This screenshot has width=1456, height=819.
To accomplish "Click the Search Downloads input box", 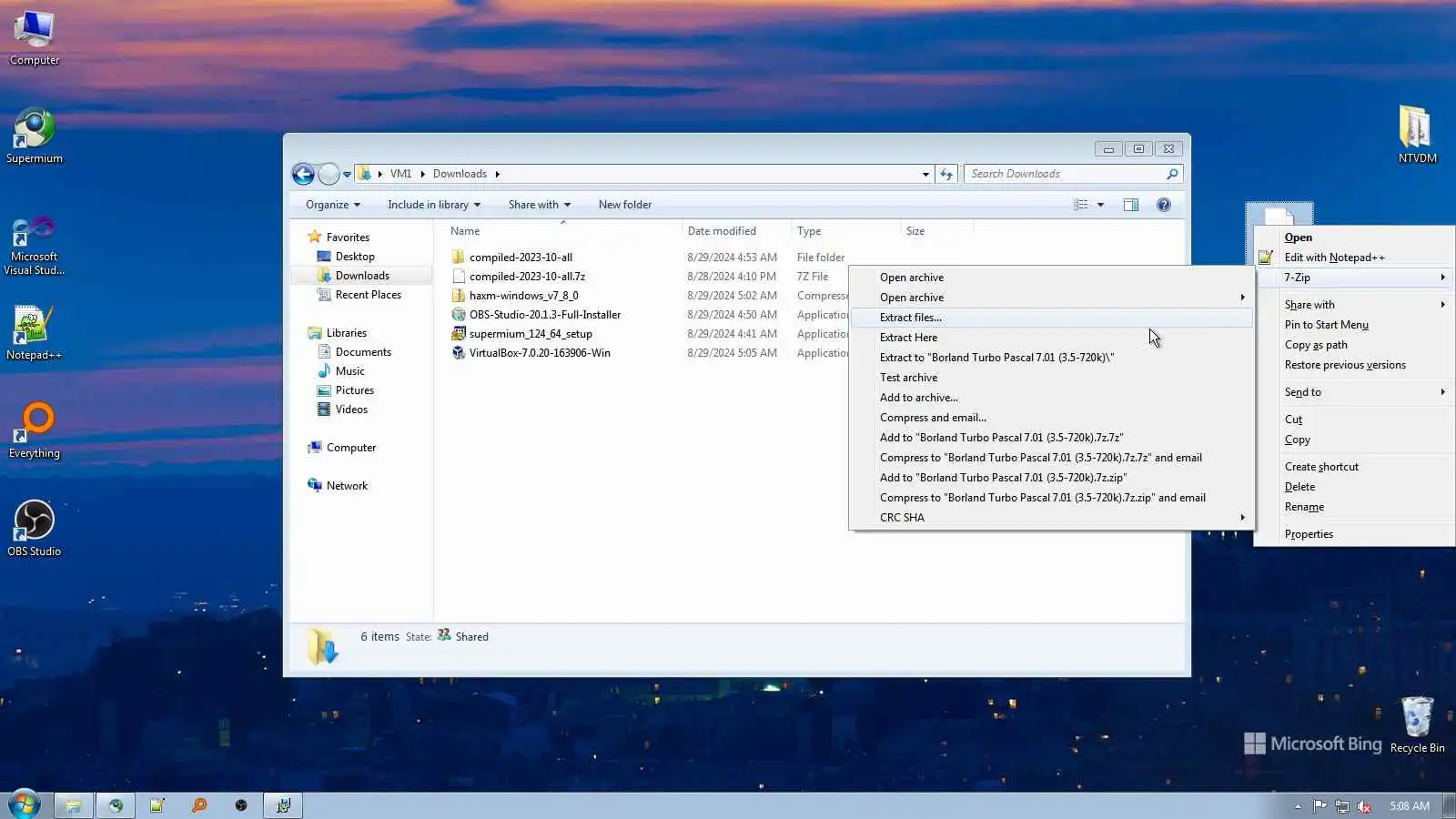I will click(x=1066, y=174).
